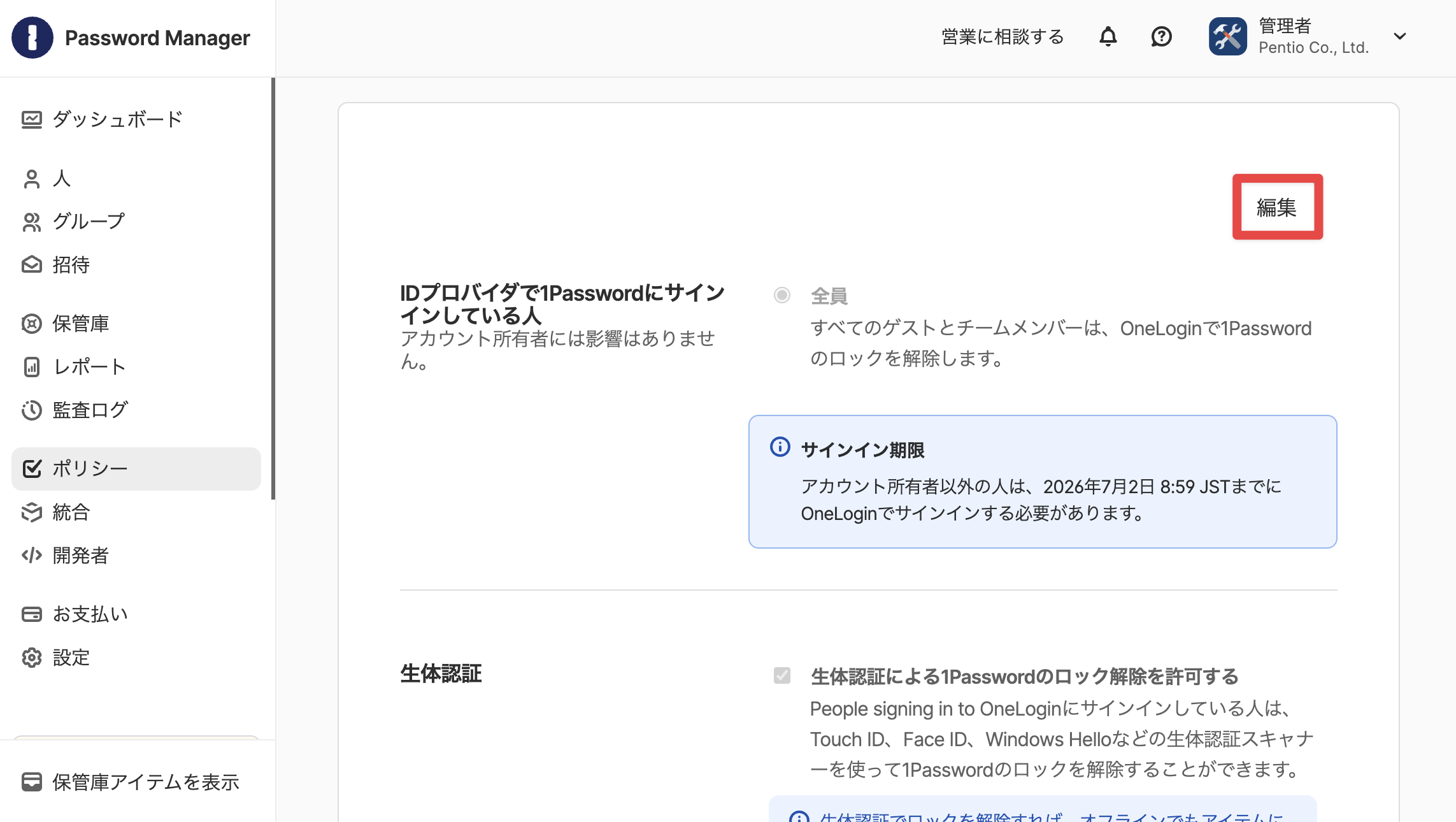Image resolution: width=1456 pixels, height=822 pixels.
Task: Click the 統合 box icon
Action: (x=32, y=512)
